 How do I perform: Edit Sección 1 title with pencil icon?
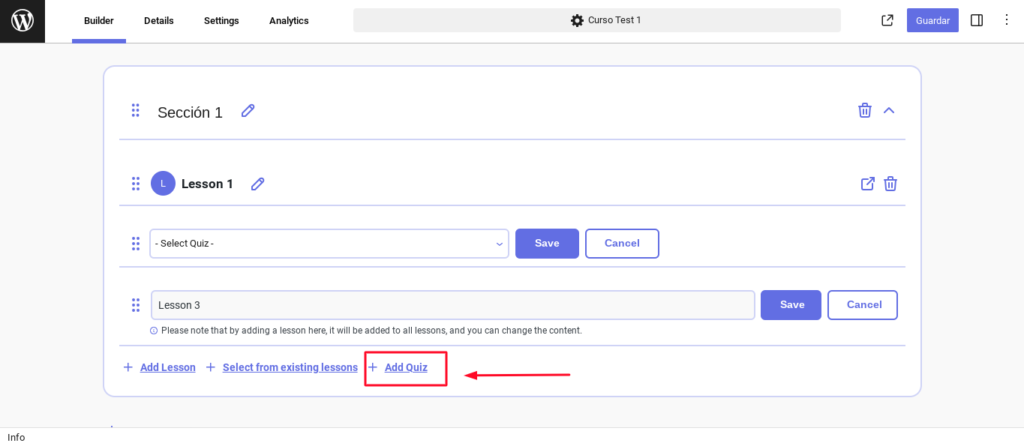coord(248,111)
